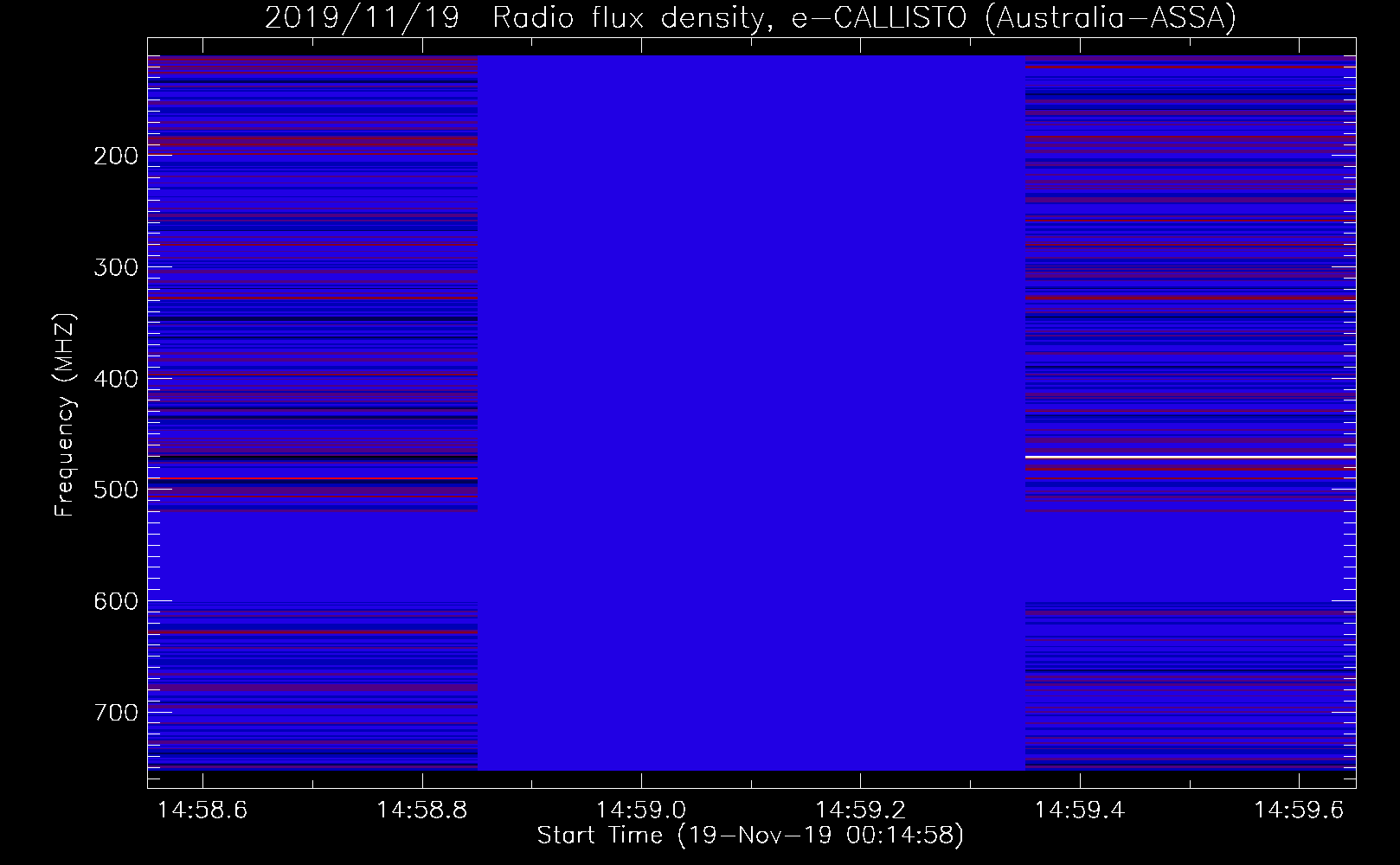Select the 'Frequency (MHZ)' y-axis label
1400x865 pixels.
[x=64, y=415]
